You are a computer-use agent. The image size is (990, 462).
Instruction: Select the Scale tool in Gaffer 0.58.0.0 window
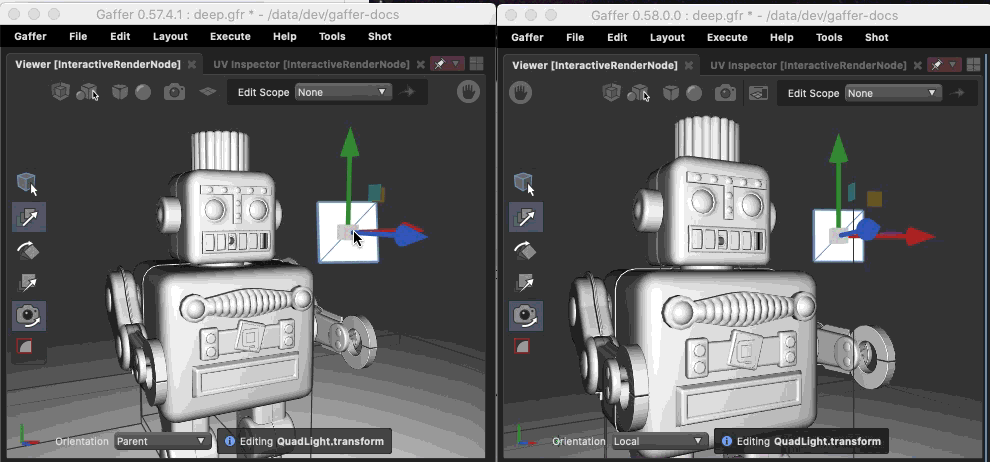tap(525, 283)
